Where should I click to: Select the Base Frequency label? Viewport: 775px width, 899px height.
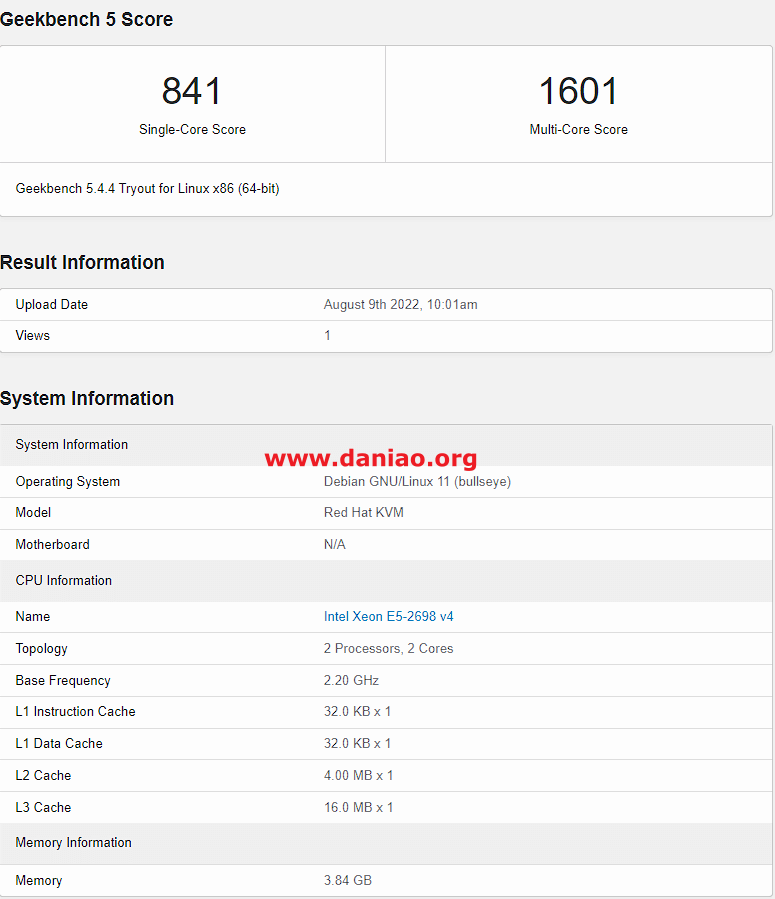[63, 681]
